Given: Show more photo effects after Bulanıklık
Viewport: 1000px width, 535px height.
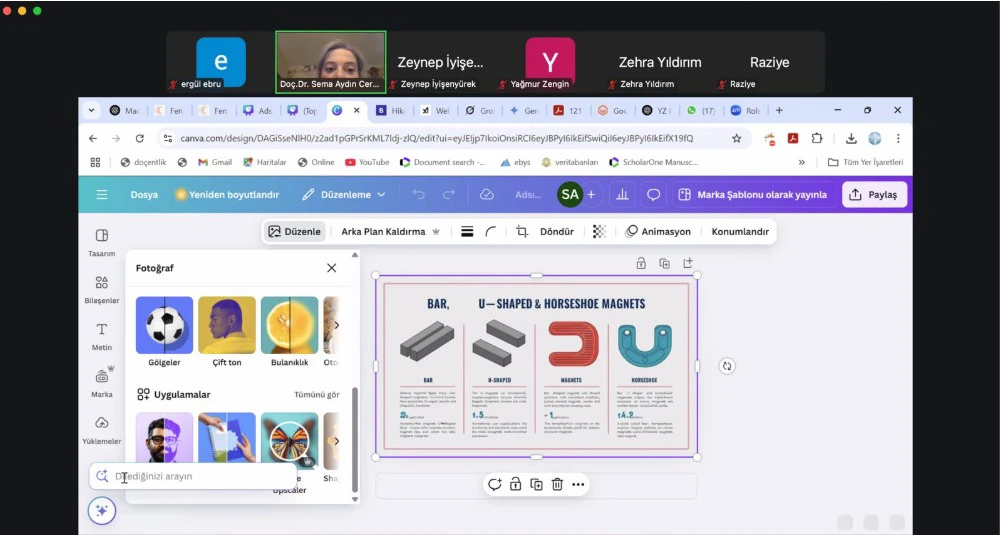Looking at the screenshot, I should coord(336,325).
